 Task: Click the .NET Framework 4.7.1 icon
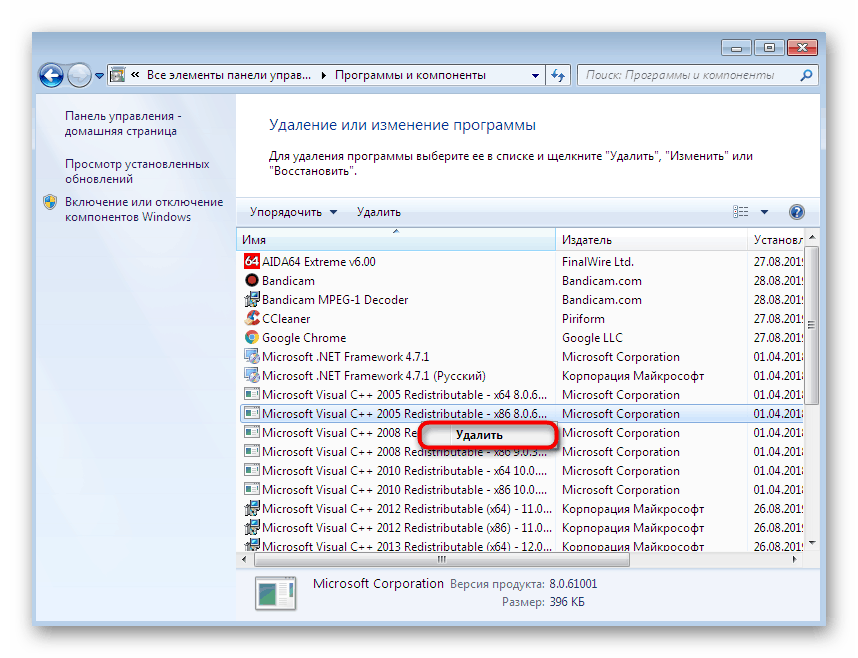[251, 357]
